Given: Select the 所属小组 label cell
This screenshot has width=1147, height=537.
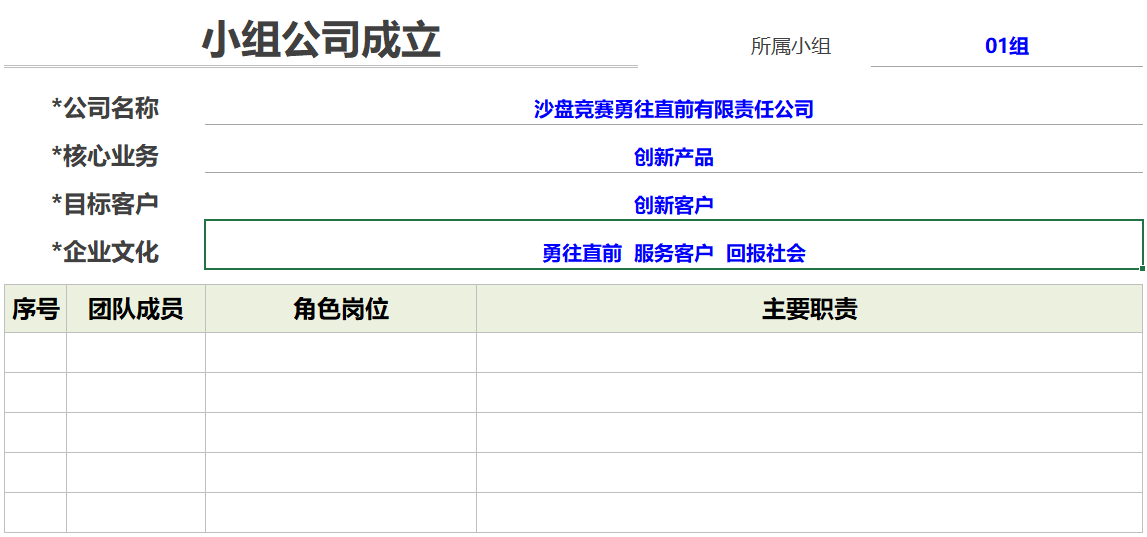Looking at the screenshot, I should point(790,46).
